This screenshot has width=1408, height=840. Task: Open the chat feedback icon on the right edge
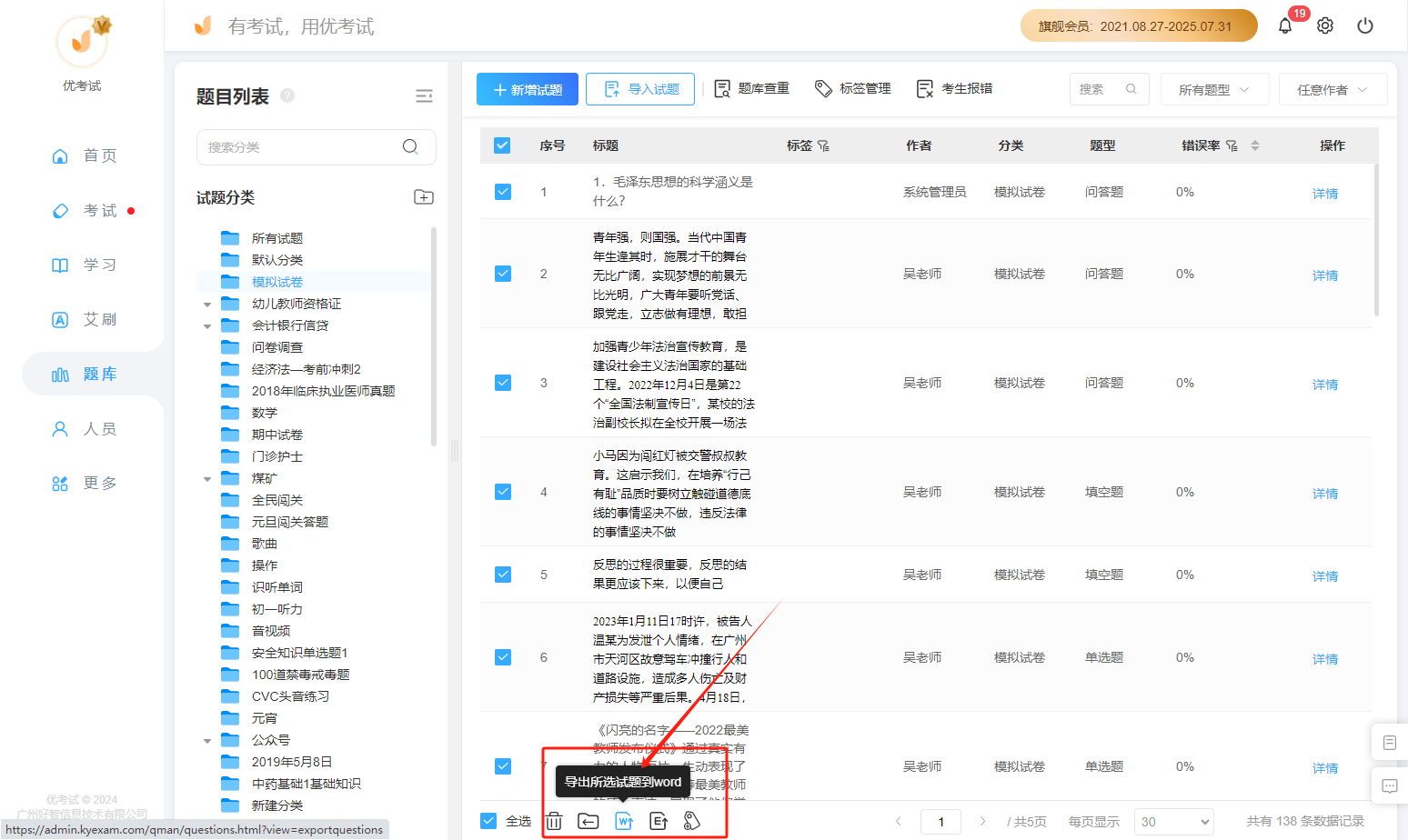1390,786
